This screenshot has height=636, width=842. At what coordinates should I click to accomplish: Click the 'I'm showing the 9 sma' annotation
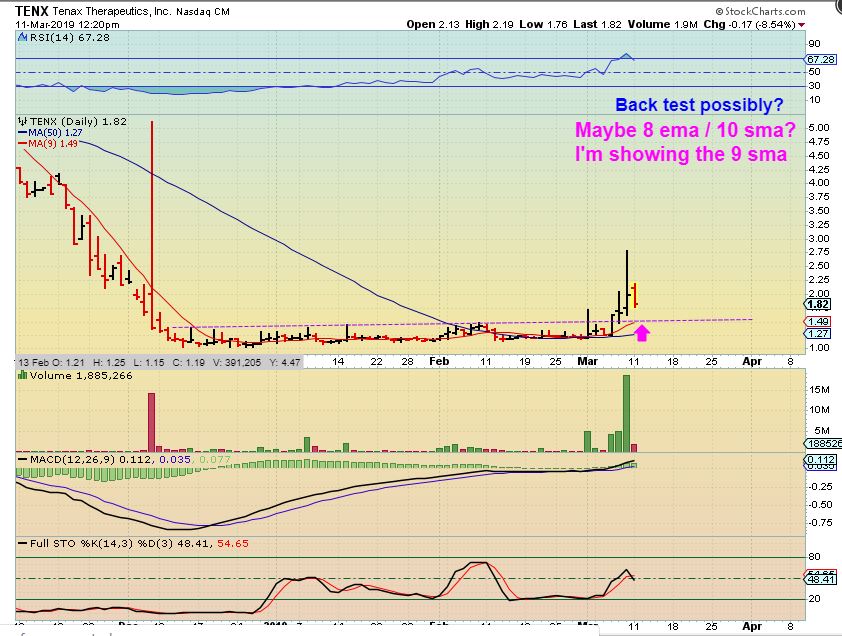click(x=681, y=154)
